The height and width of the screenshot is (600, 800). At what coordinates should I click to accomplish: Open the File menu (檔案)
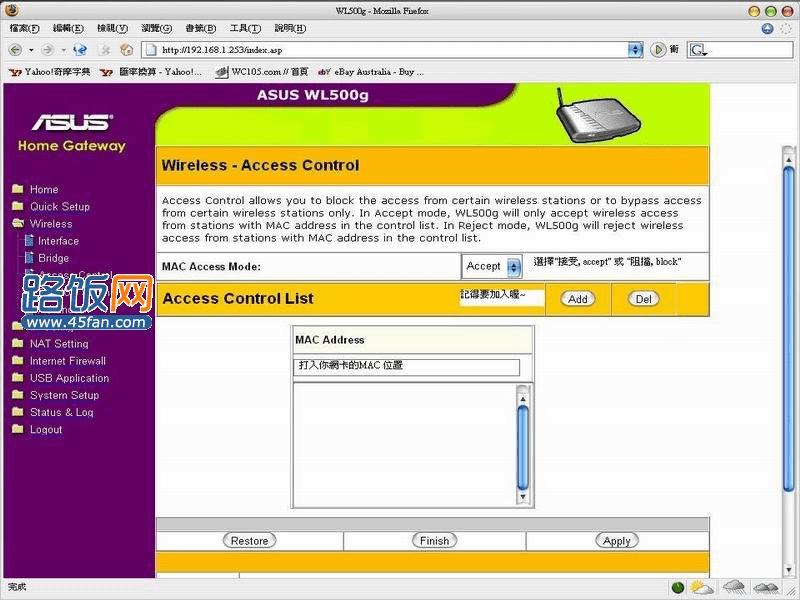[24, 28]
